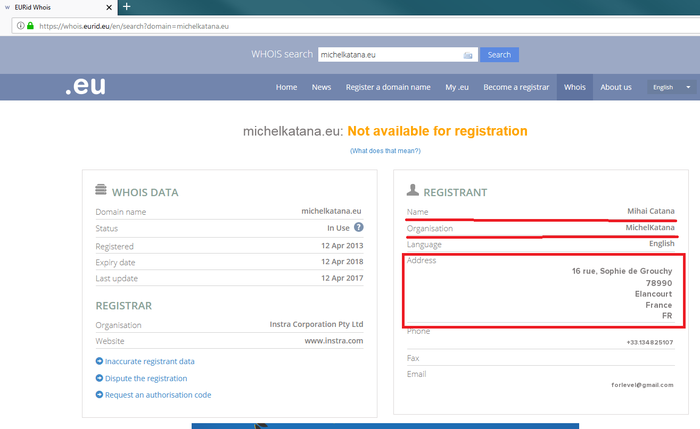Focus the WHOIS search input field
This screenshot has width=700, height=429.
[388, 55]
